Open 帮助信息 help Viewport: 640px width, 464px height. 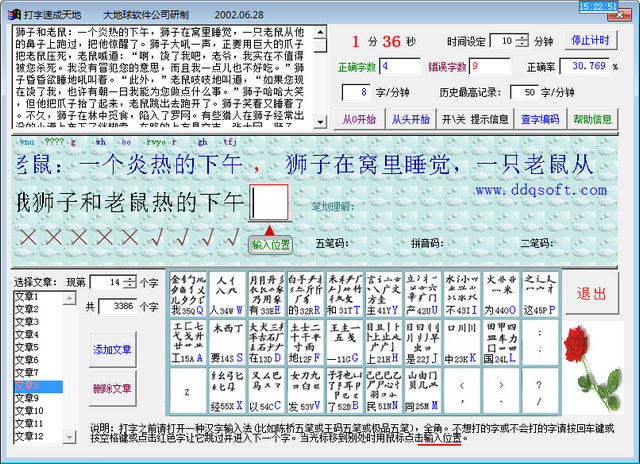click(592, 119)
